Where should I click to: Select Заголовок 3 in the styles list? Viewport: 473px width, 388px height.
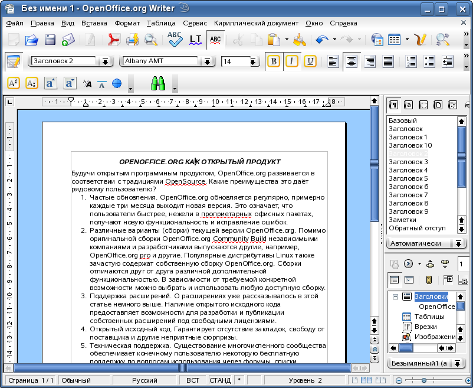408,162
